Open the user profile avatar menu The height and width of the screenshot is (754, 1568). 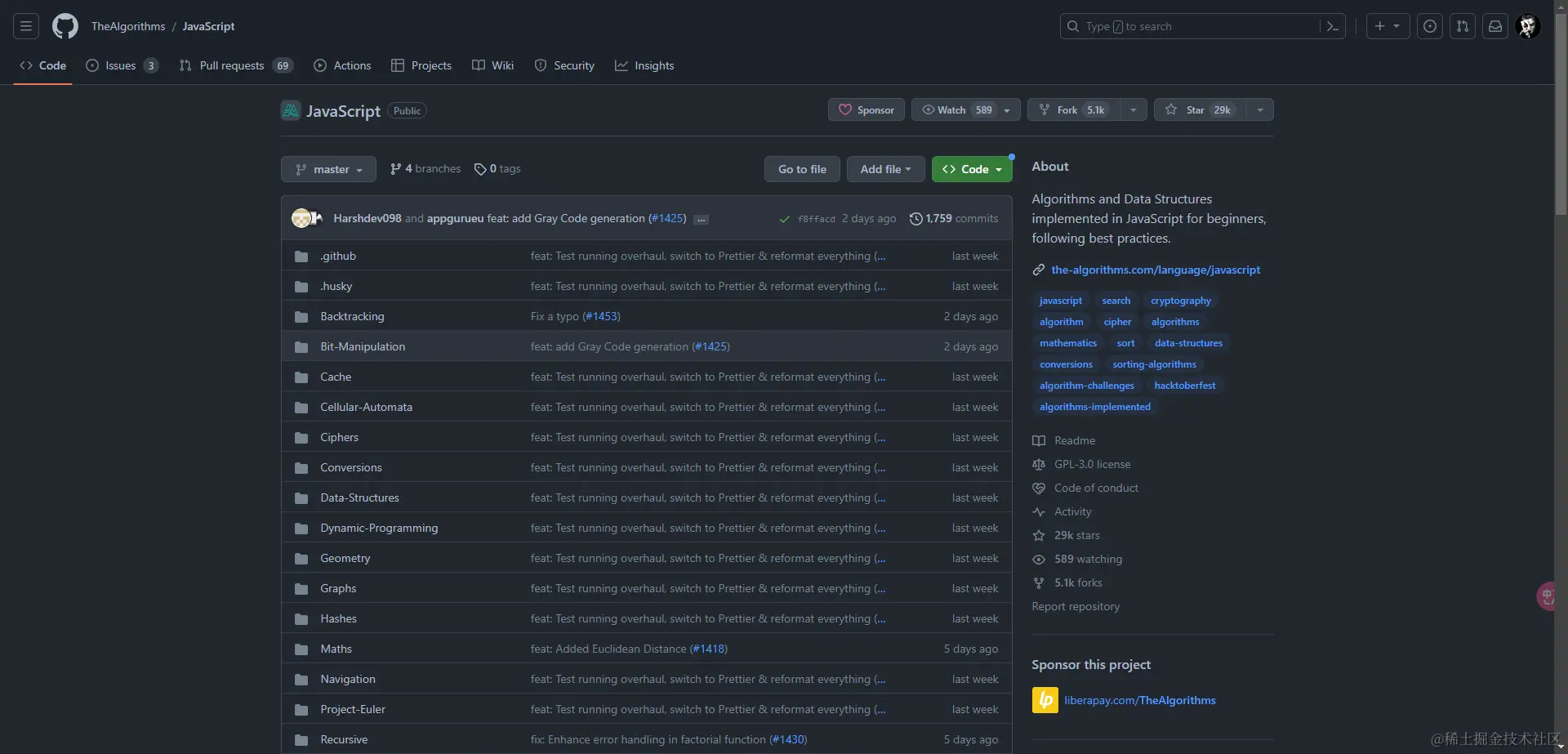pyautogui.click(x=1528, y=26)
